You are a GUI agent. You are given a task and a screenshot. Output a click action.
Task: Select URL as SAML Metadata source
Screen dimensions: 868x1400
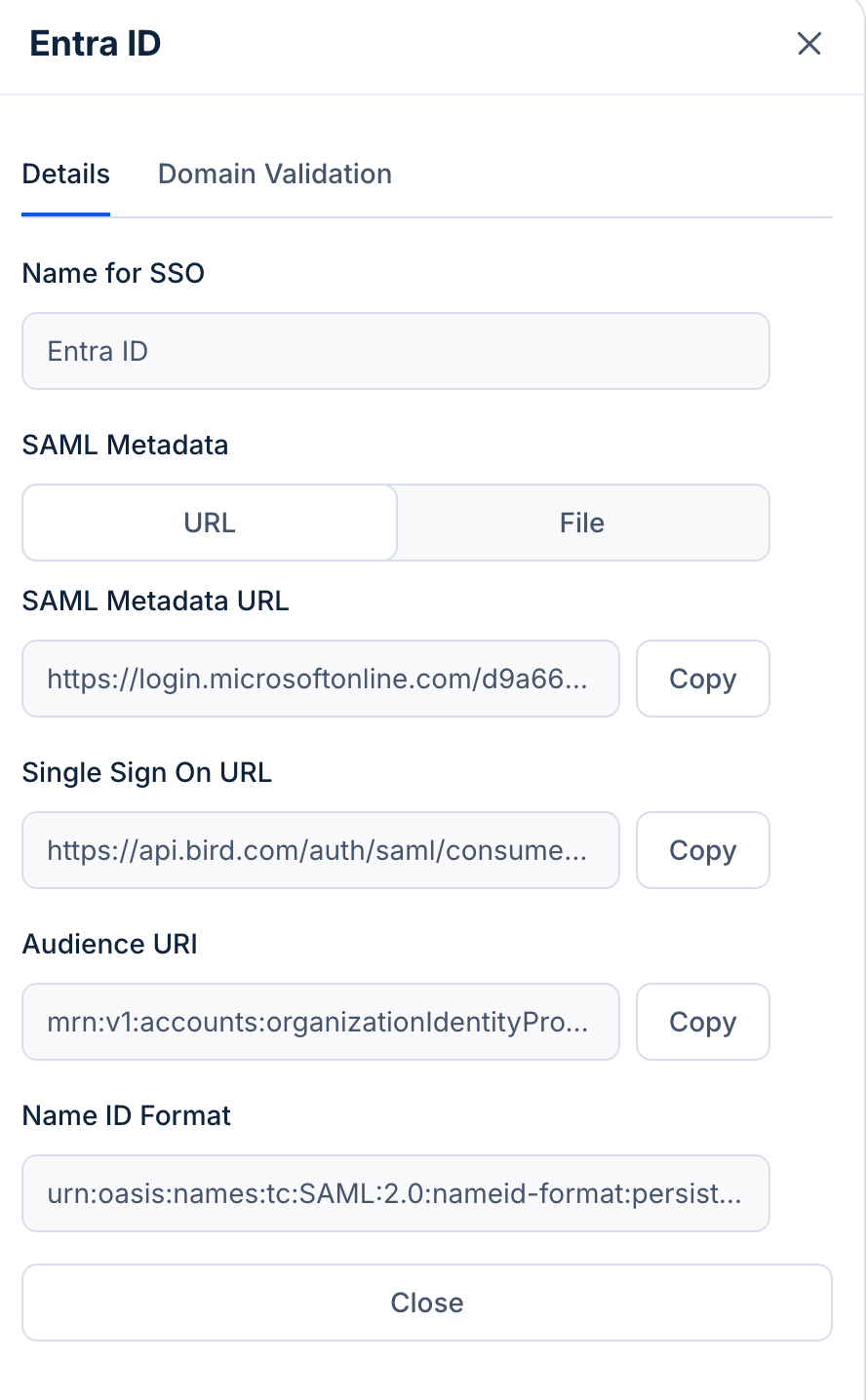click(x=210, y=524)
